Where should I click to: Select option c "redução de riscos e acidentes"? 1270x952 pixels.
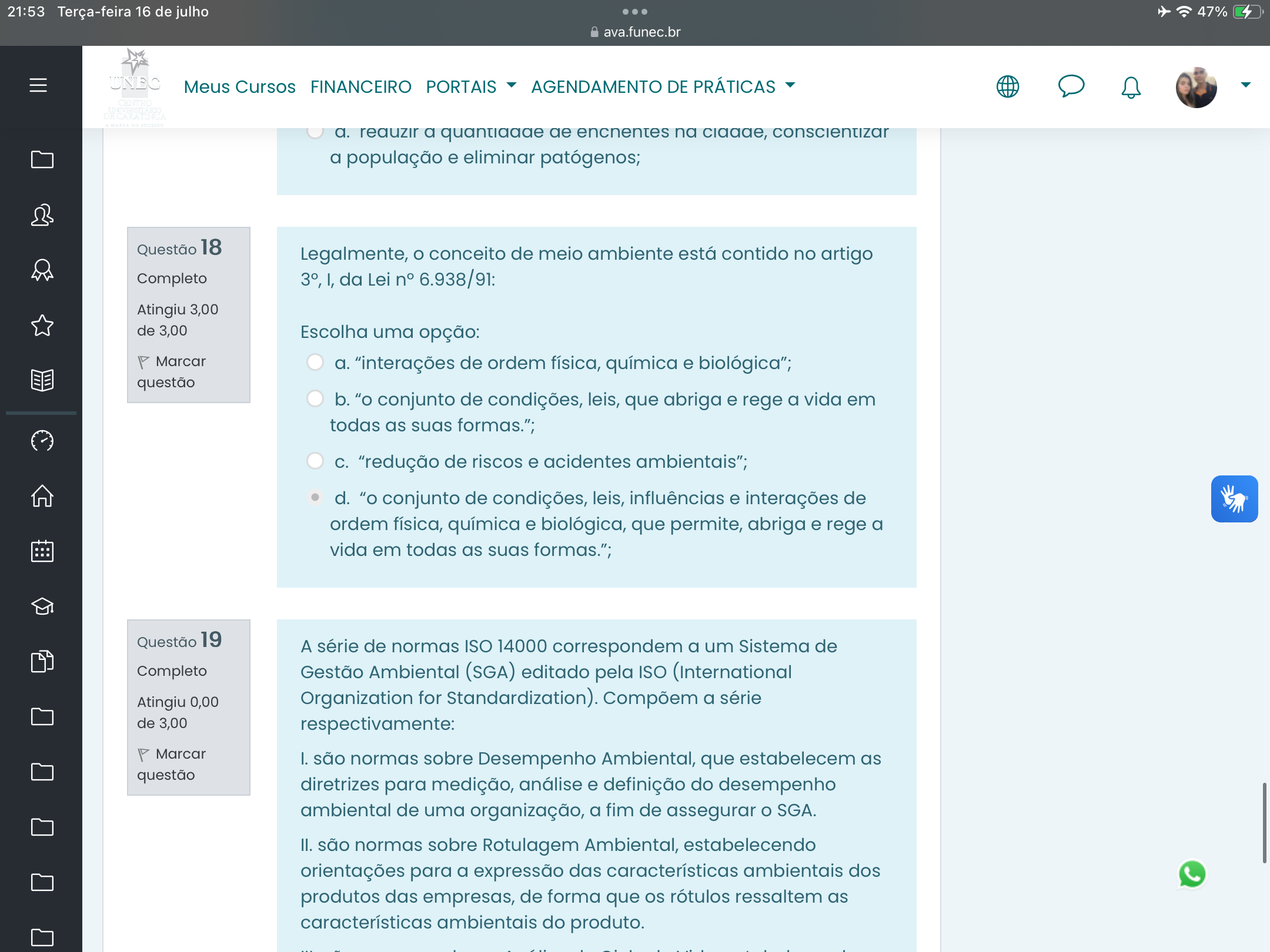(x=315, y=461)
